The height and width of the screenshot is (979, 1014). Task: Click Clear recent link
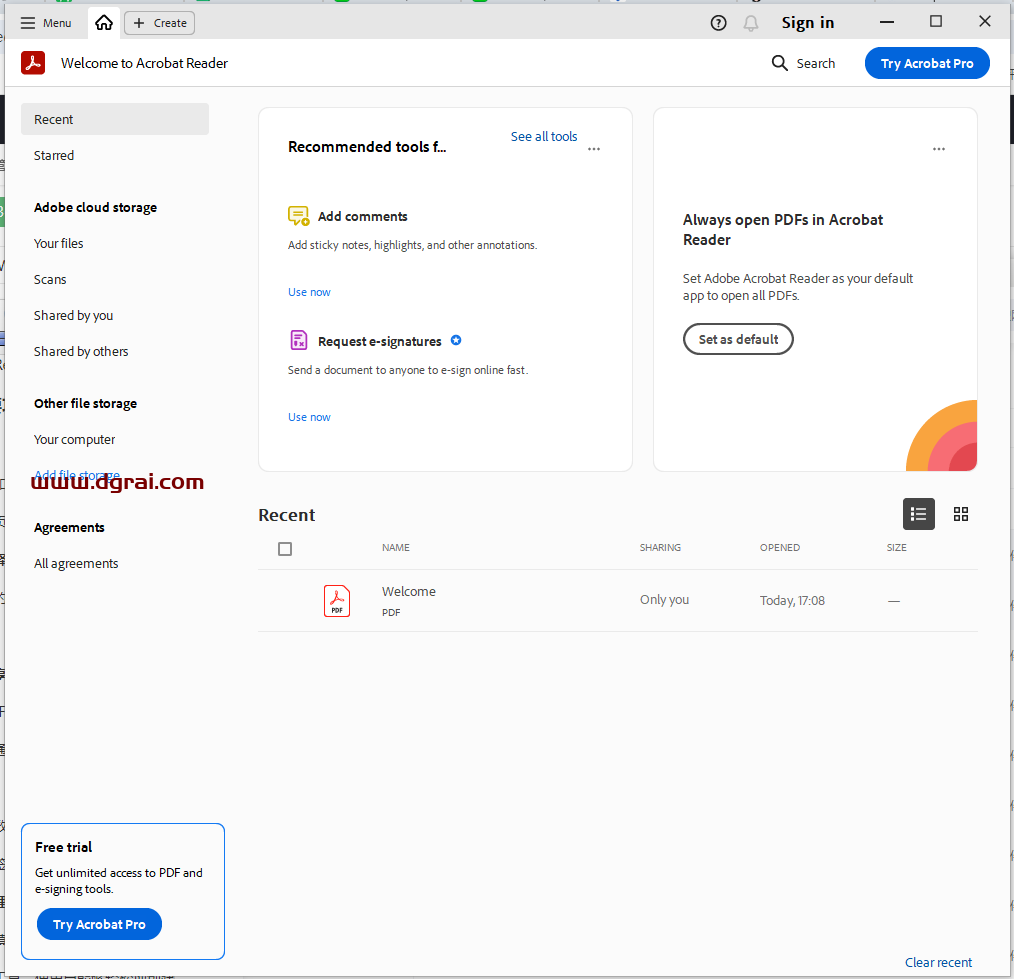(938, 962)
